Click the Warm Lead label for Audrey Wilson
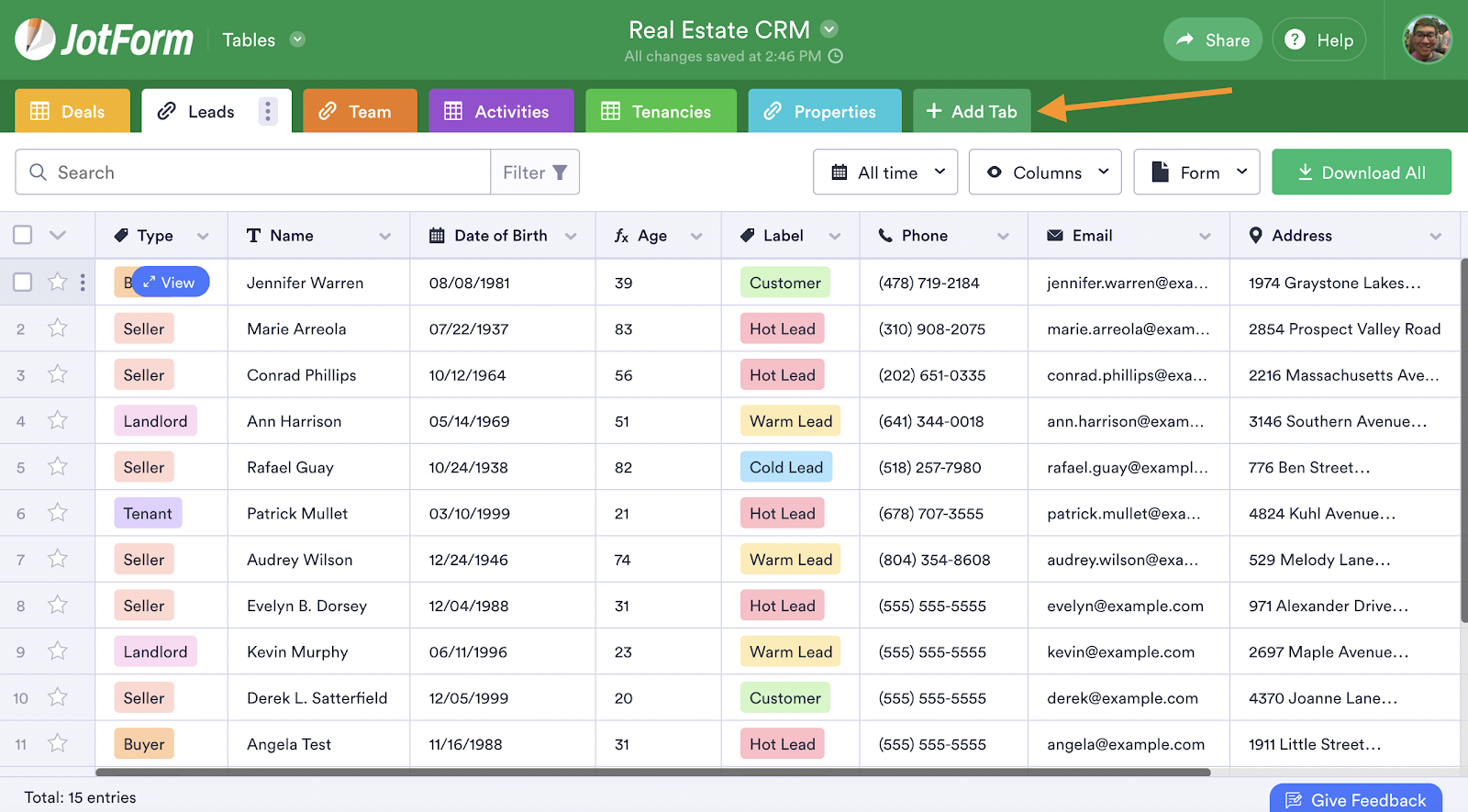Viewport: 1468px width, 812px height. pos(791,560)
